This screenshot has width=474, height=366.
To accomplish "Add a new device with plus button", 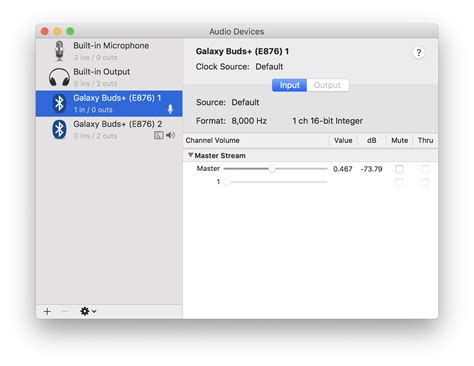I will pyautogui.click(x=47, y=311).
